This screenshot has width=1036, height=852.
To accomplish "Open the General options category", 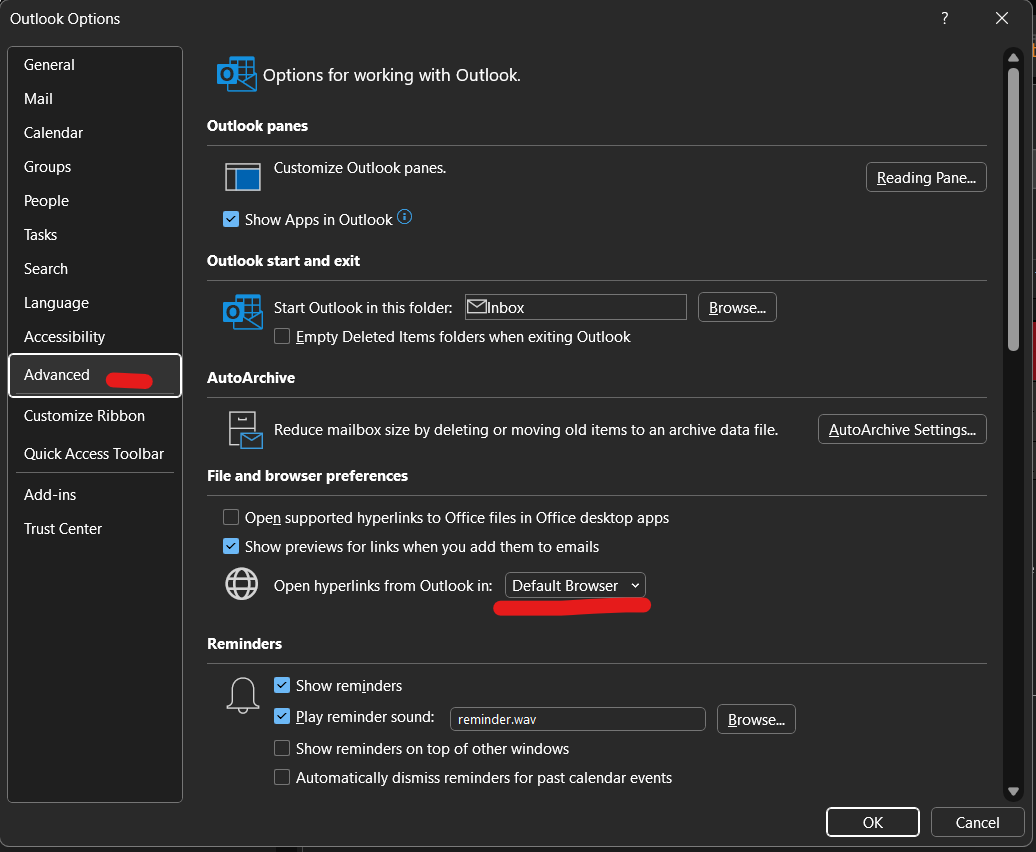I will [x=94, y=65].
